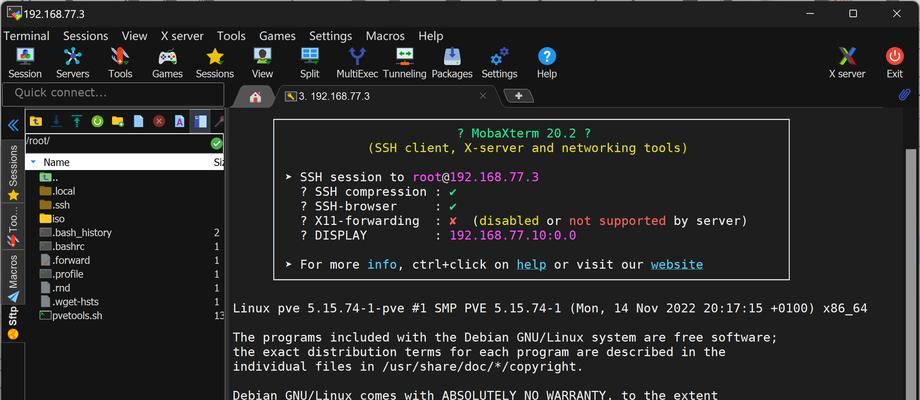Confirm remote path with green checkmark
Screen dimensions: 920x400
point(217,143)
